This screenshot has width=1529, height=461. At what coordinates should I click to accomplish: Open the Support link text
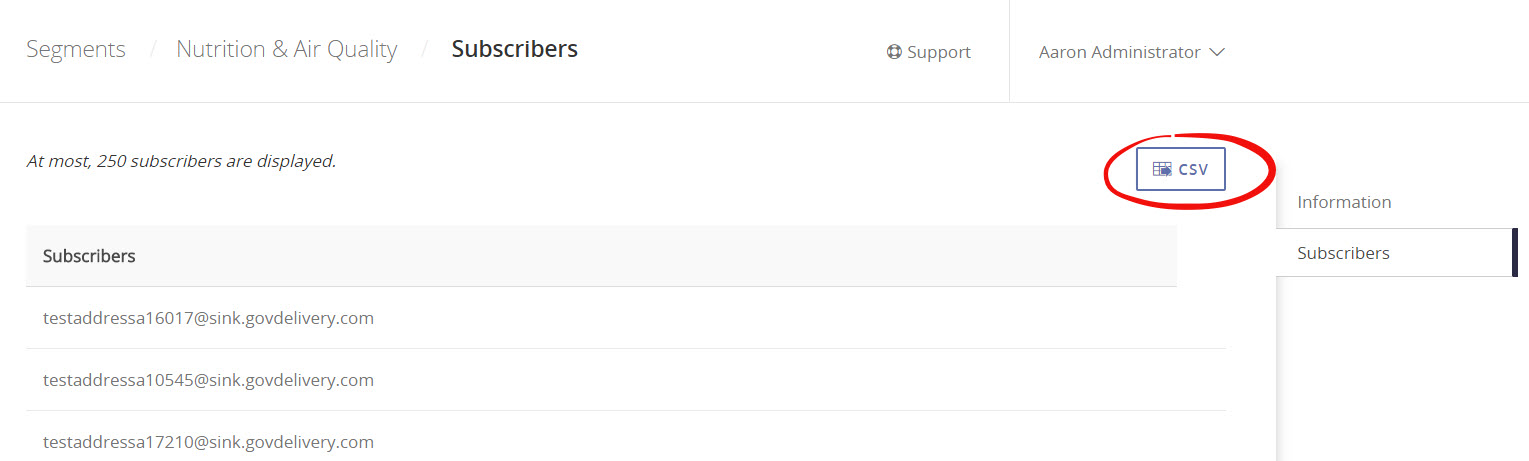pyautogui.click(x=938, y=52)
